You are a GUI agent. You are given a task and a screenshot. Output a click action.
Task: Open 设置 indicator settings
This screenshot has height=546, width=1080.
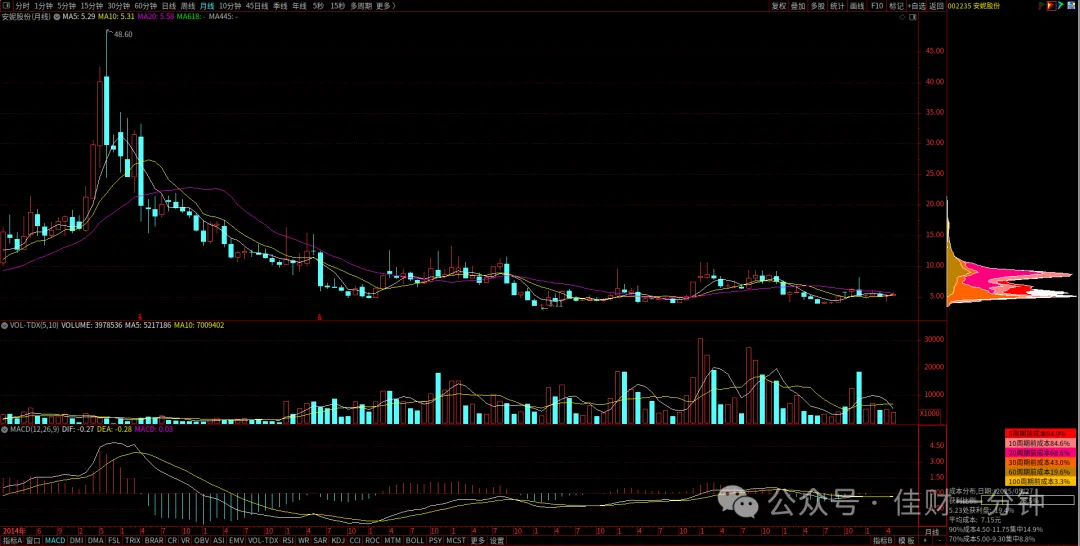(x=497, y=540)
